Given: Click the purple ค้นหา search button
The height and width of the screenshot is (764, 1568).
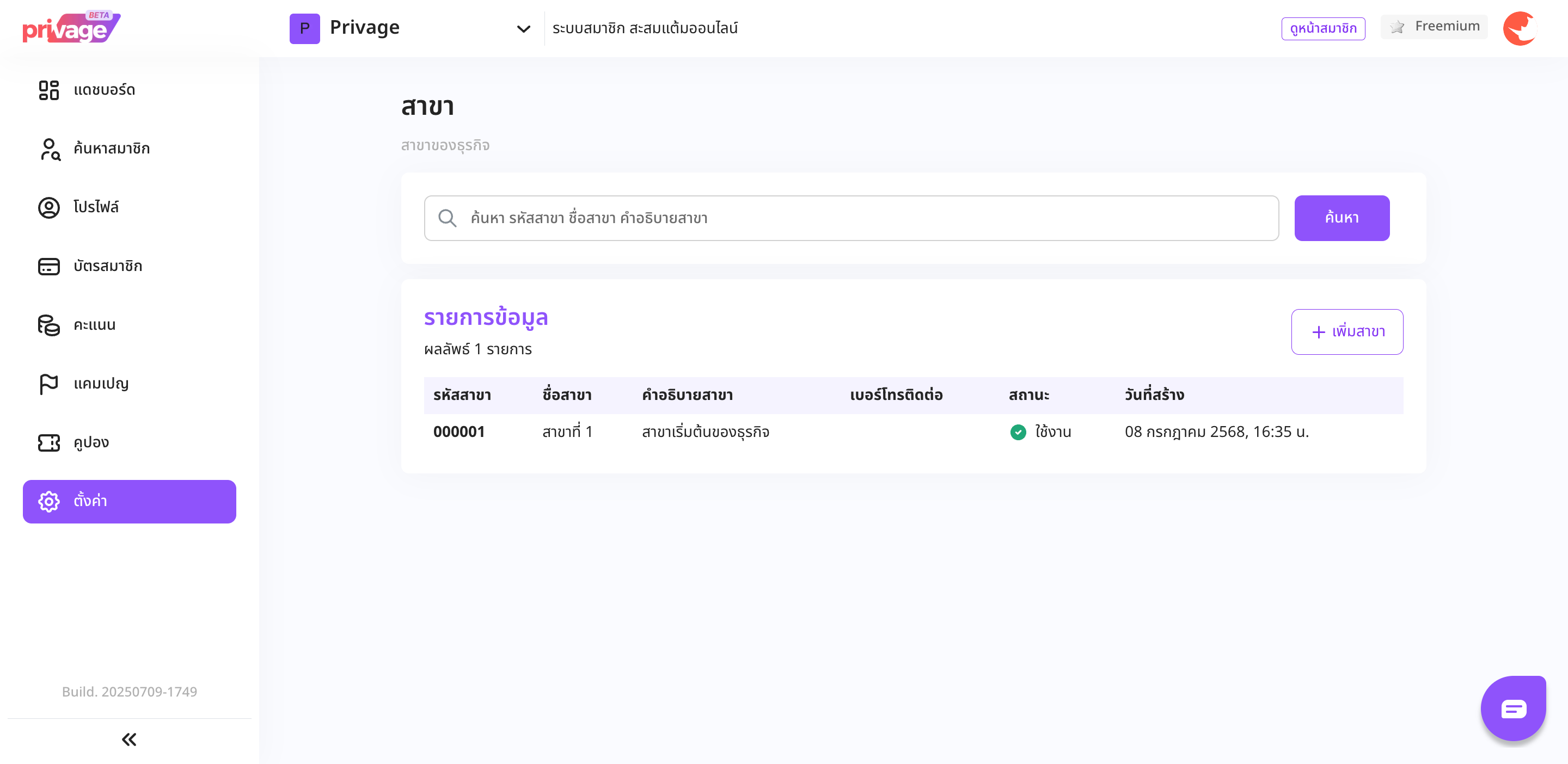Looking at the screenshot, I should 1342,218.
